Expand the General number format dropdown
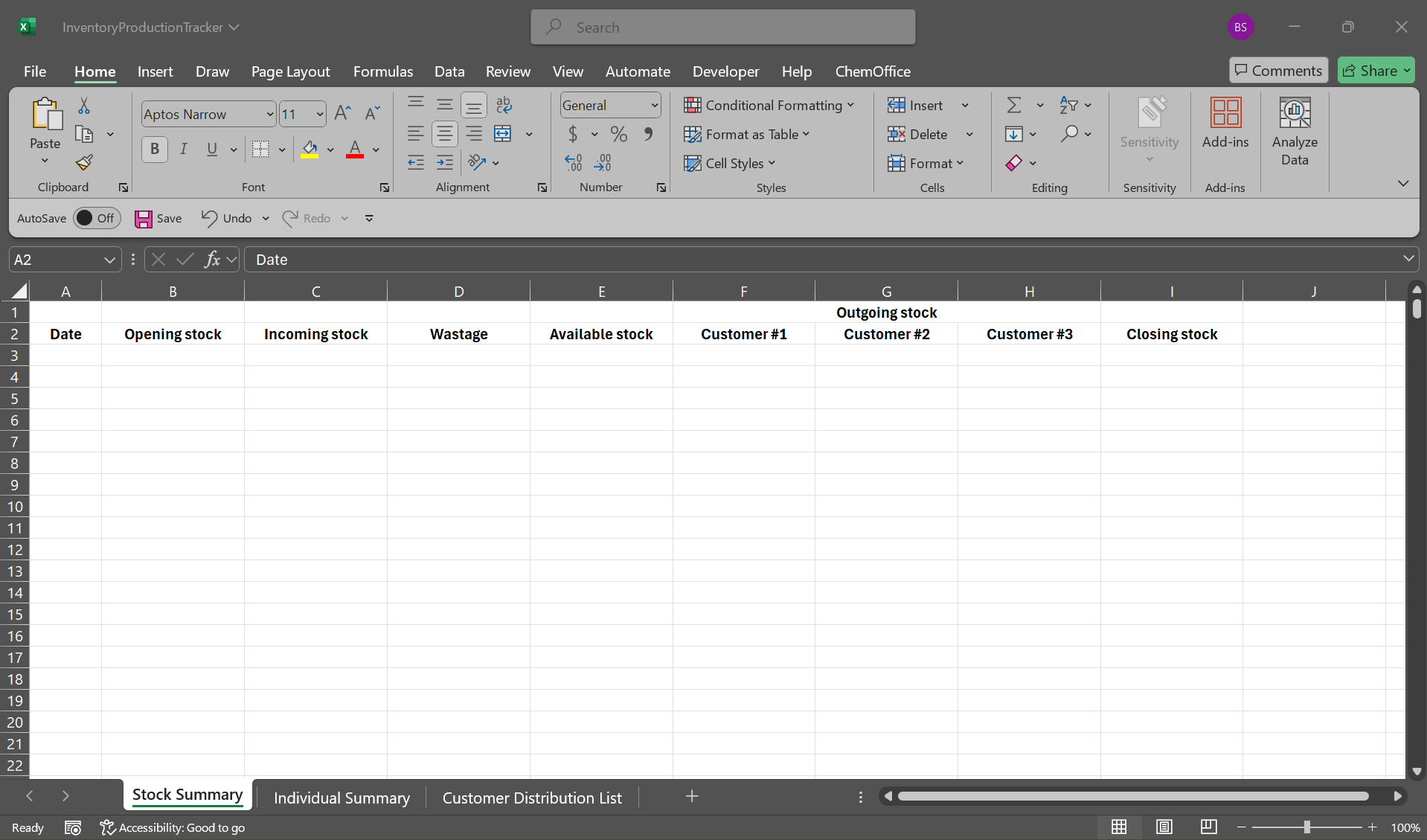This screenshot has width=1427, height=840. tap(654, 106)
